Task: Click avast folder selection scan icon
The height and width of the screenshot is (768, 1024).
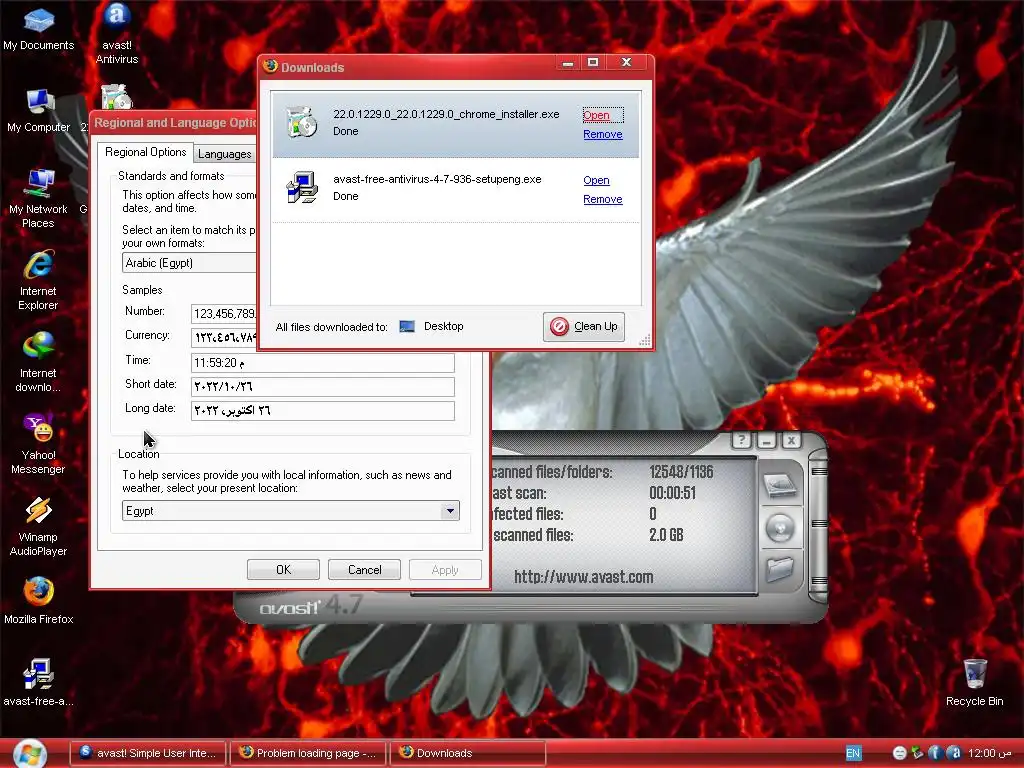Action: [x=780, y=569]
